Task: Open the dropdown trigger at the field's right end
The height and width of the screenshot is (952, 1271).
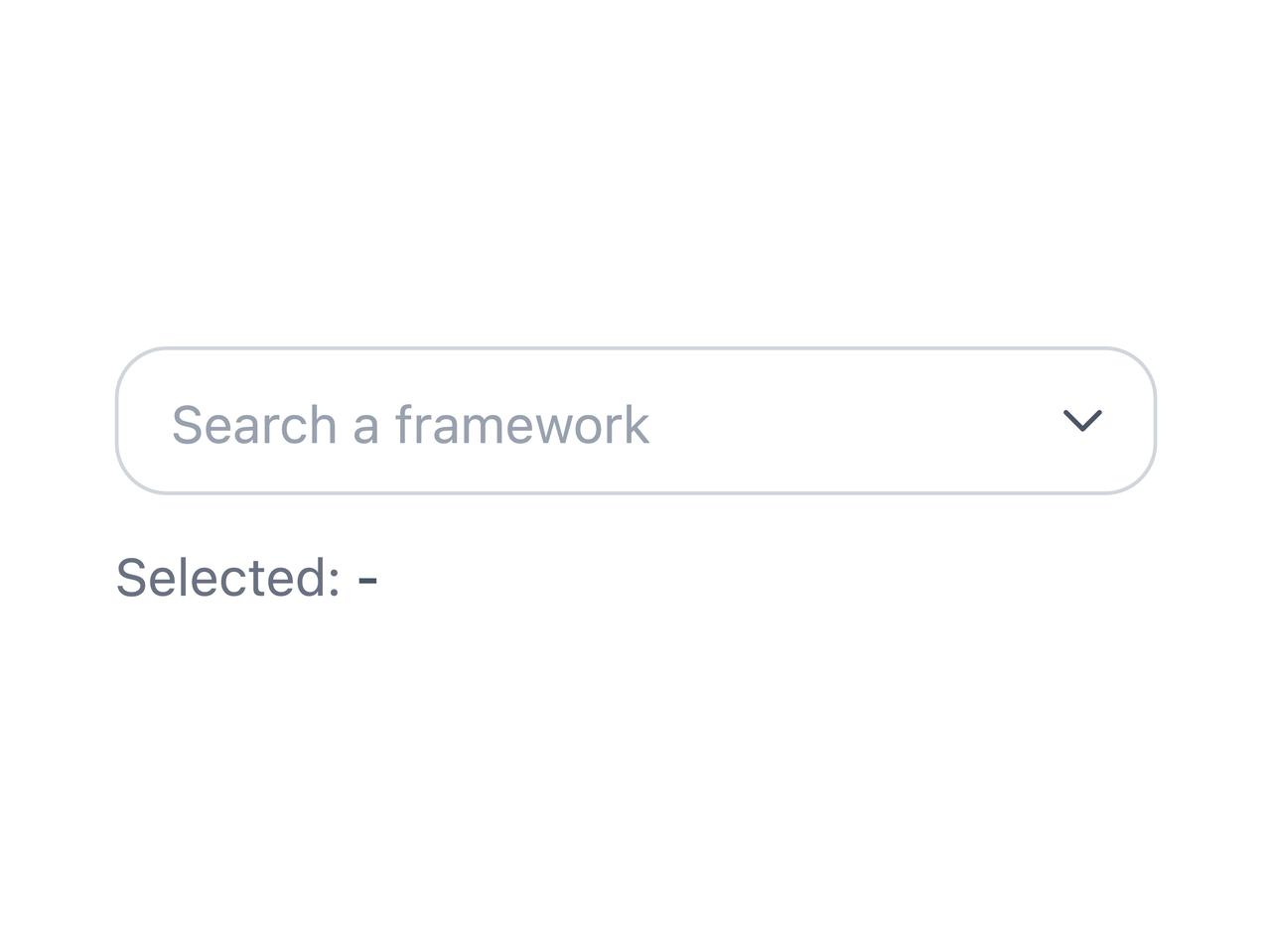Action: pyautogui.click(x=1082, y=421)
